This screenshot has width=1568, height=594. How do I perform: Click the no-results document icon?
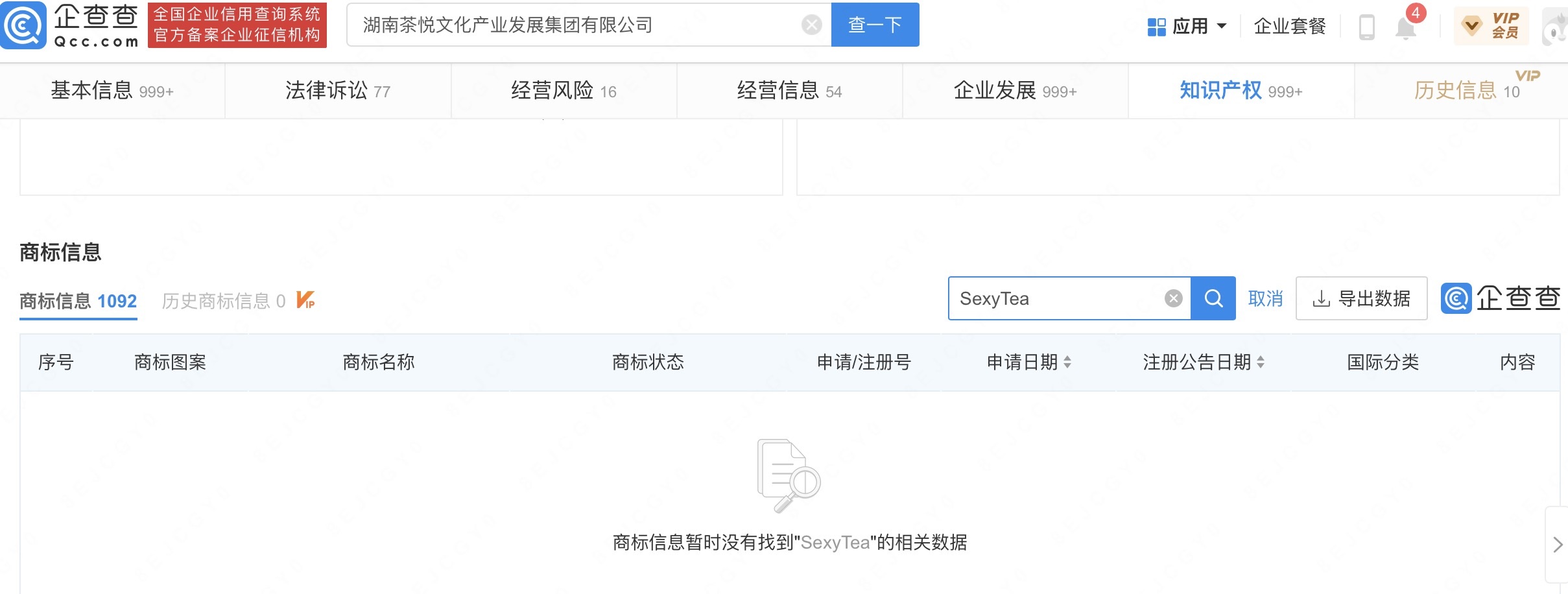789,475
